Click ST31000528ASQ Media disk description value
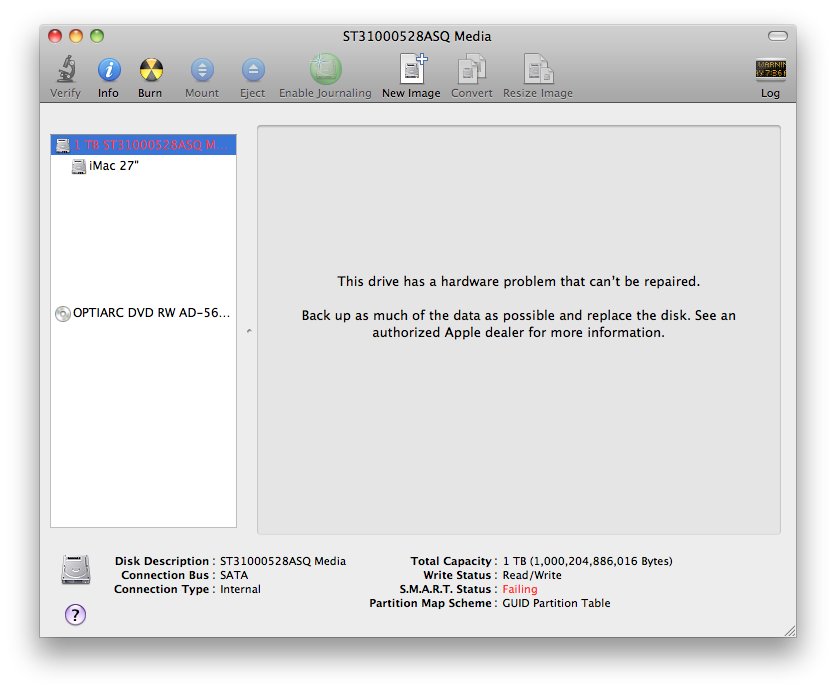 283,561
